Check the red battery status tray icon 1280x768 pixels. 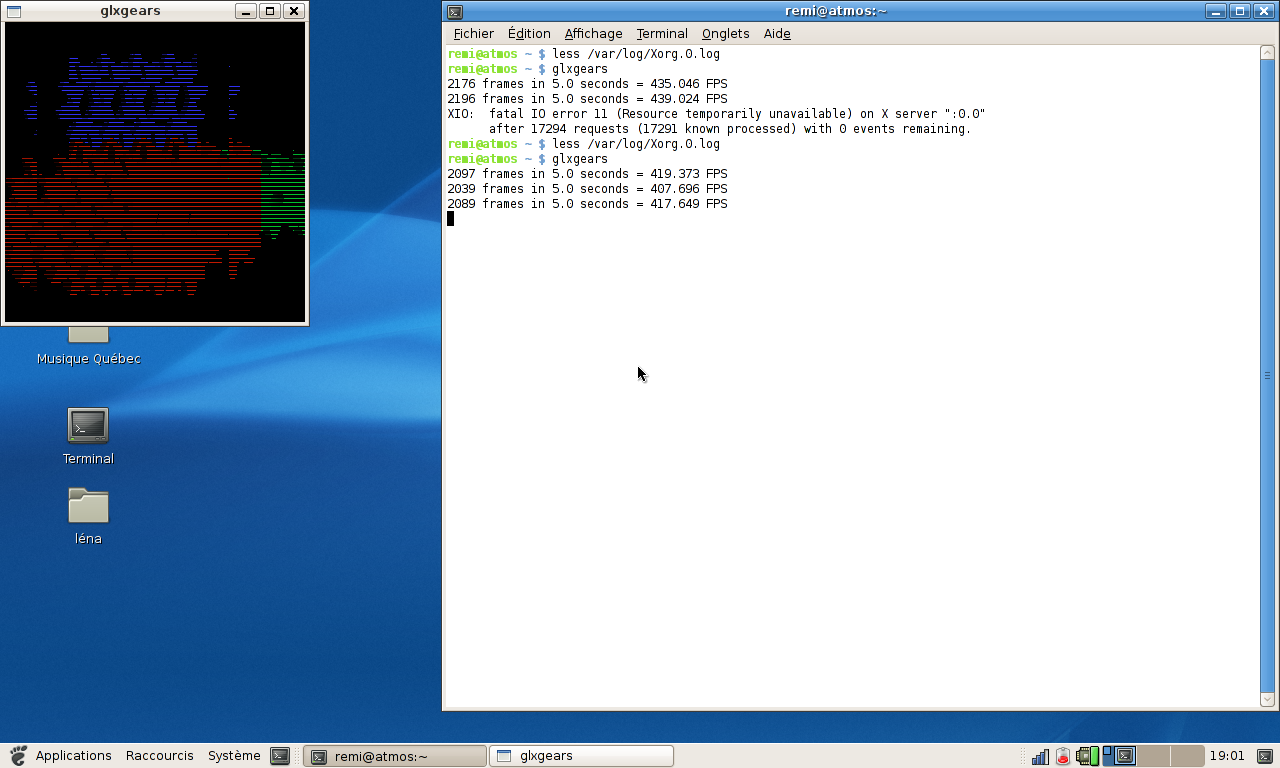click(x=1062, y=756)
